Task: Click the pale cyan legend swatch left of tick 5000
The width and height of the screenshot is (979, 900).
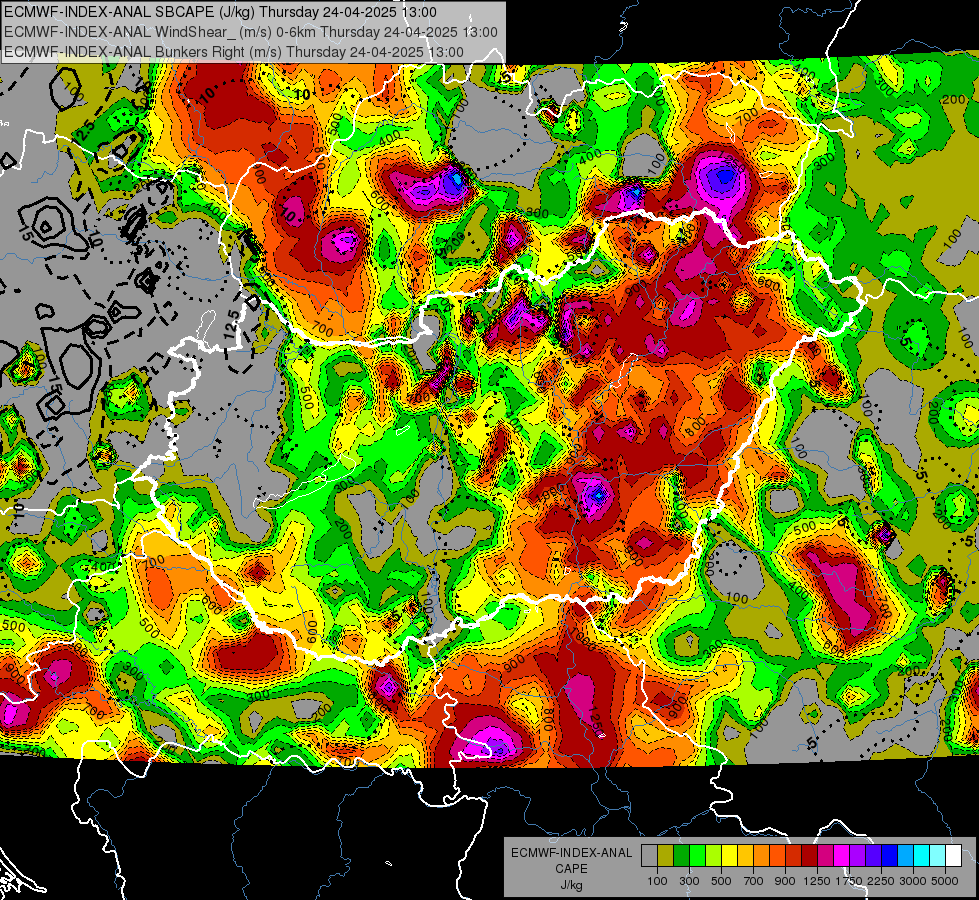Action: coord(938,856)
